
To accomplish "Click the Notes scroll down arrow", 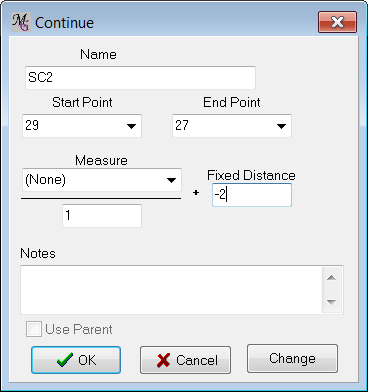I will tap(331, 302).
